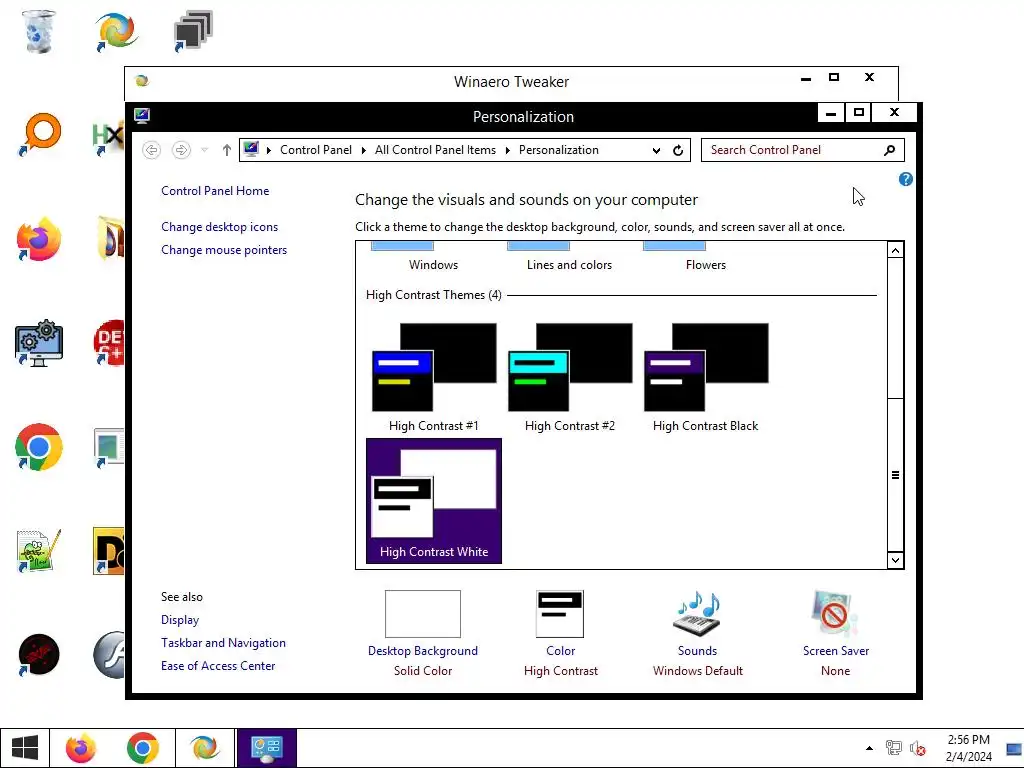This screenshot has height=768, width=1024.
Task: Open the Color high contrast icon
Action: pyautogui.click(x=560, y=614)
